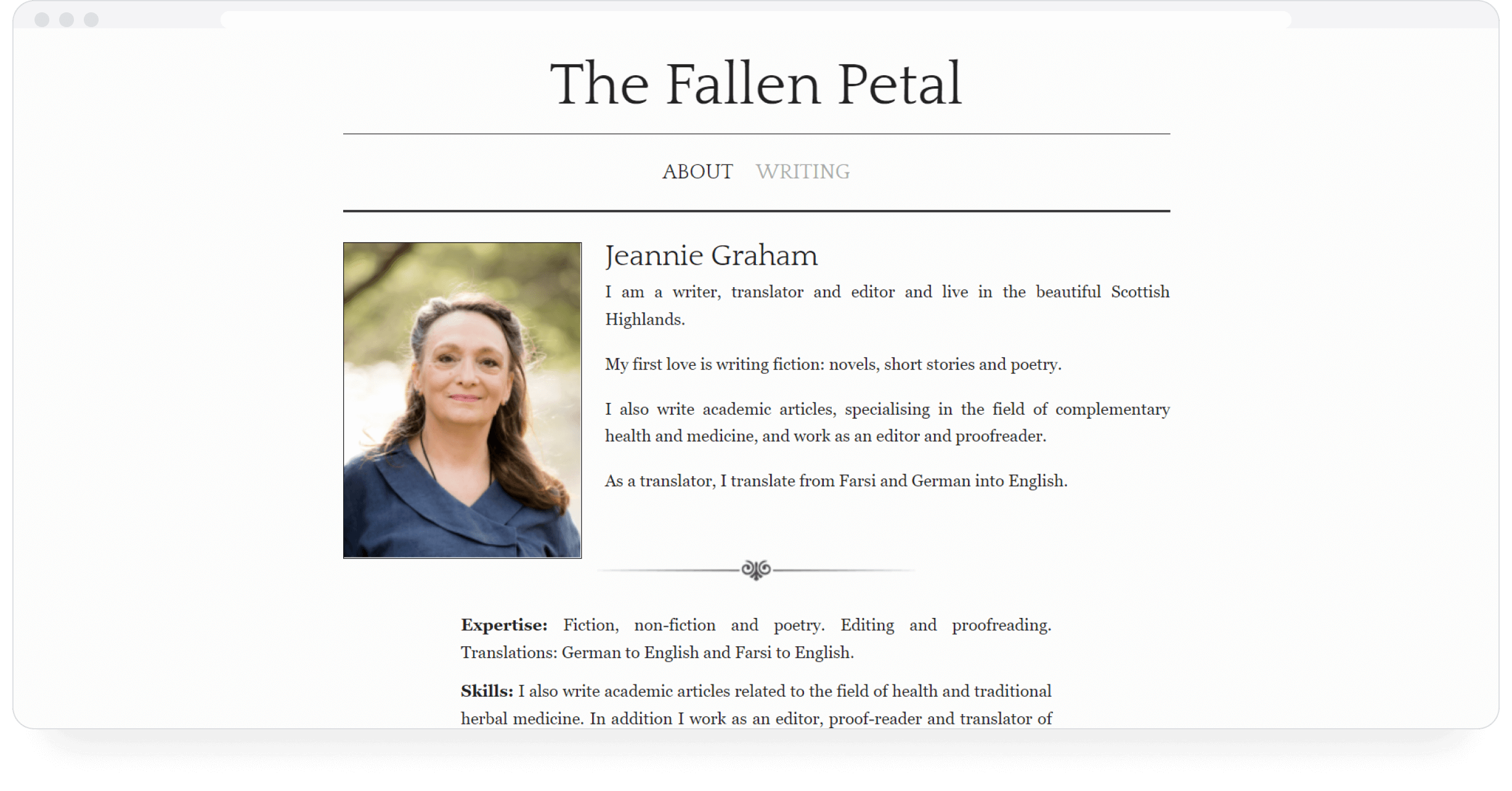
Task: Open dropdown for navigation menu options
Action: pyautogui.click(x=805, y=172)
